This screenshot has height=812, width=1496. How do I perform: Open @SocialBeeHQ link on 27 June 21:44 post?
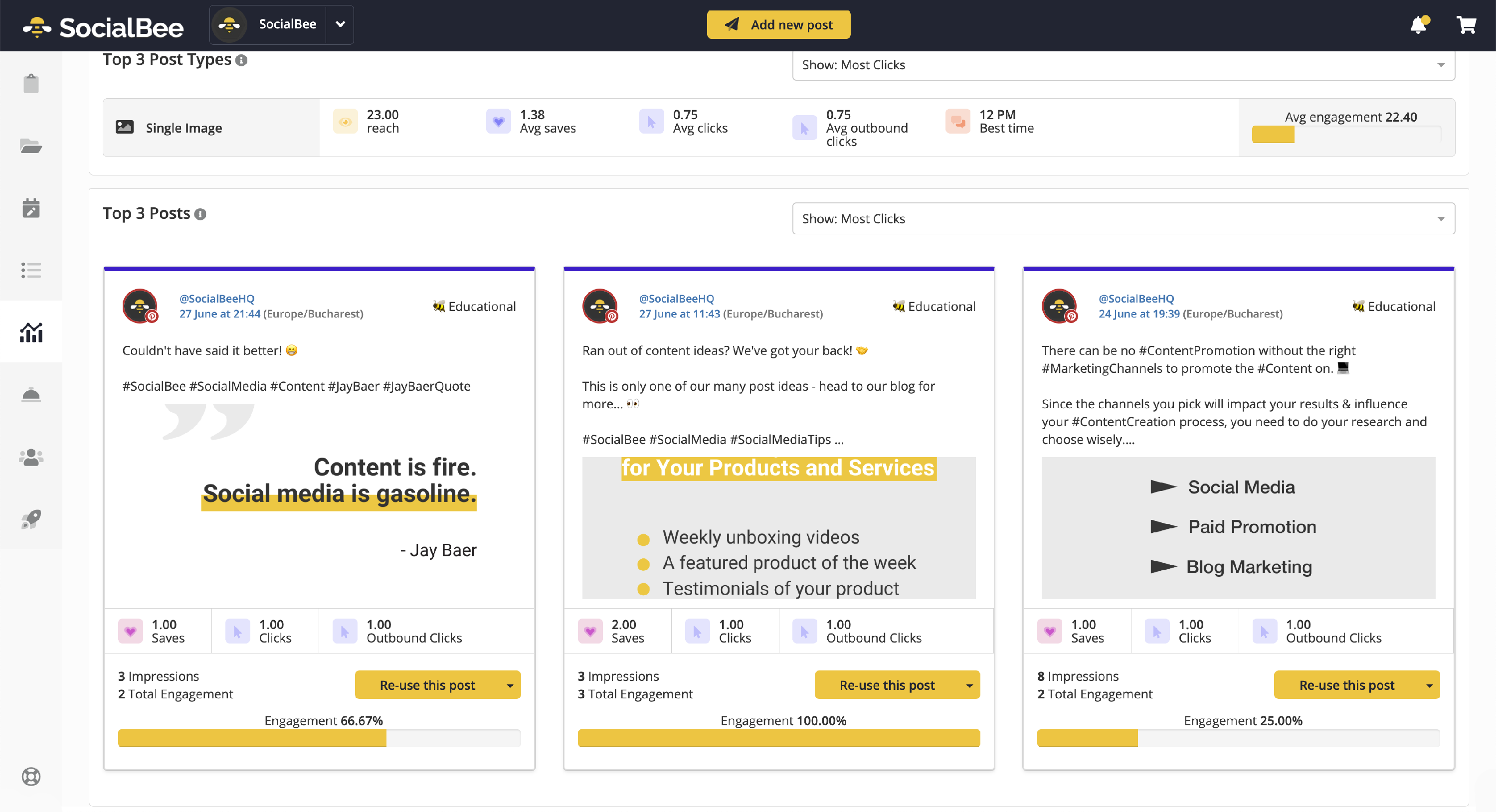(216, 299)
